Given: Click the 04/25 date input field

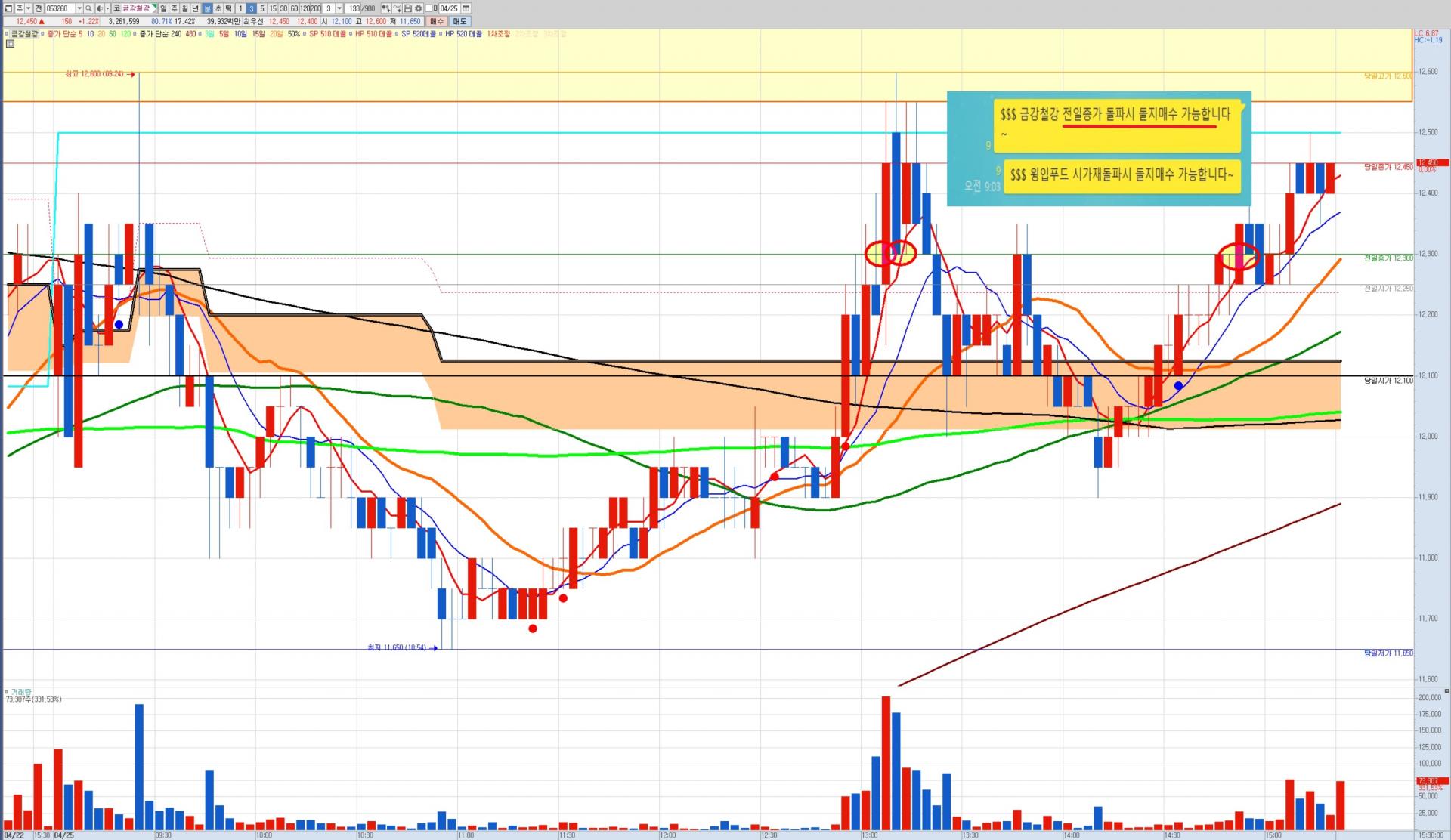Looking at the screenshot, I should (x=449, y=8).
